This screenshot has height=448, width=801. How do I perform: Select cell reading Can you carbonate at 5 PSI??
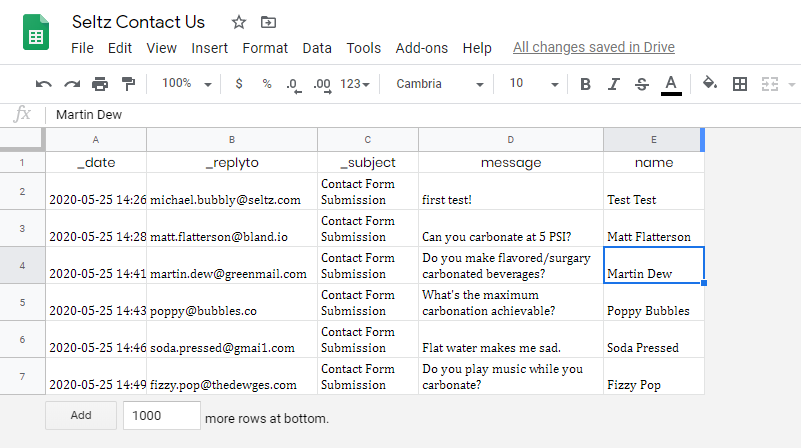click(511, 228)
